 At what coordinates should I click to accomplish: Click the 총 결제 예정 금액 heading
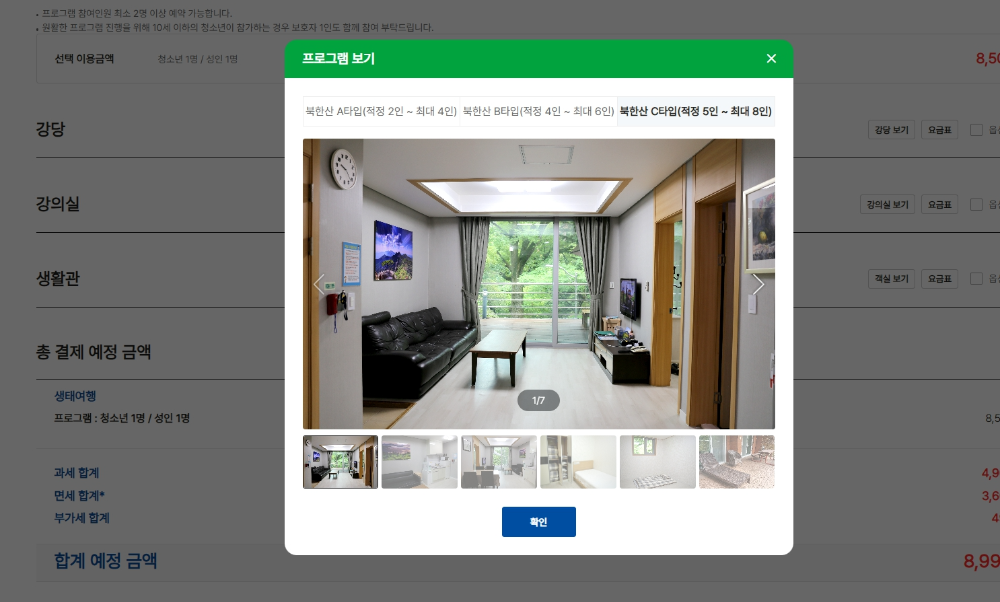[93, 352]
